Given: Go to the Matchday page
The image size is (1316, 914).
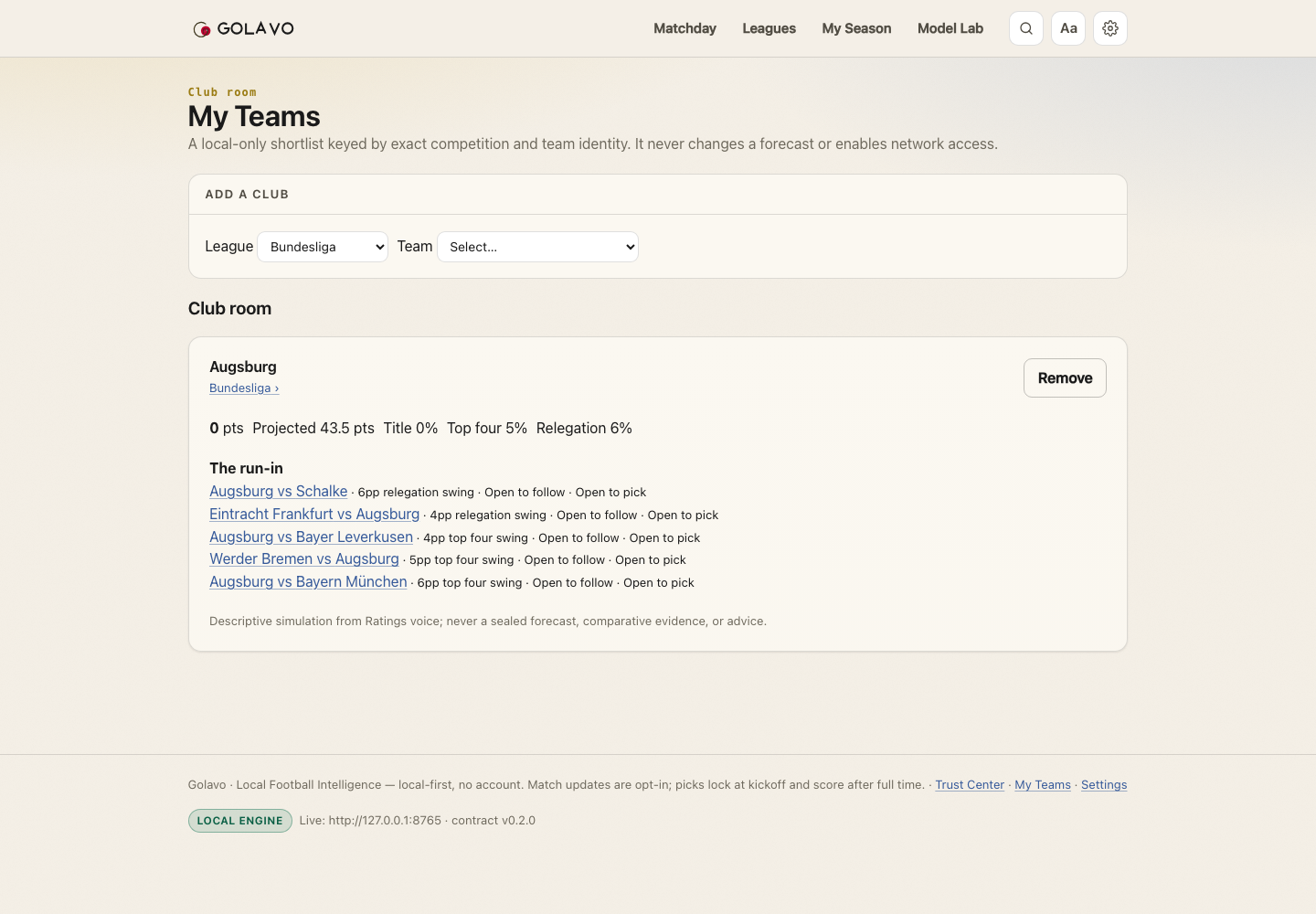Looking at the screenshot, I should point(685,28).
